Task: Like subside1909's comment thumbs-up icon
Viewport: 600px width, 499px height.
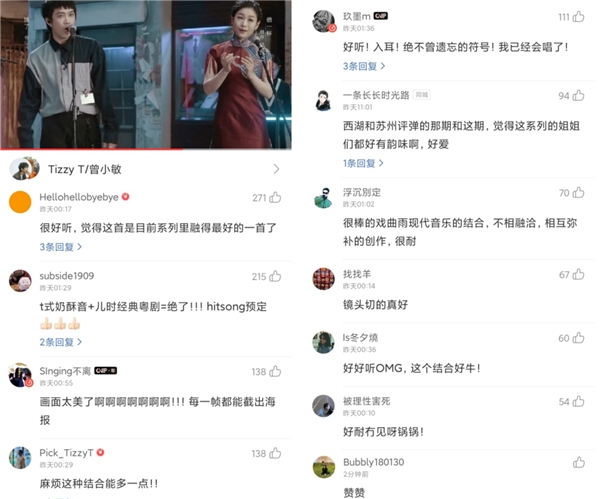Action: click(x=275, y=276)
